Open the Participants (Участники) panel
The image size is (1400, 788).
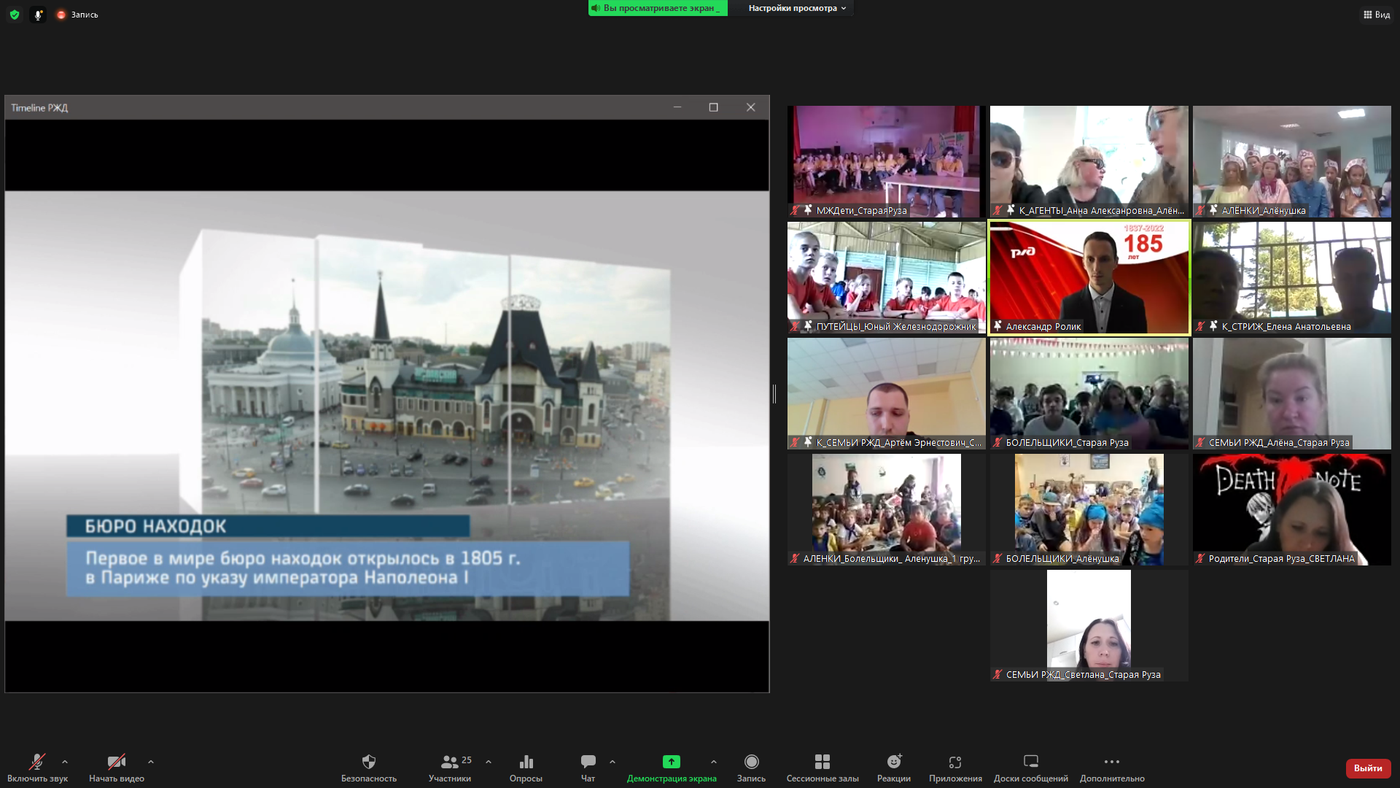point(450,763)
